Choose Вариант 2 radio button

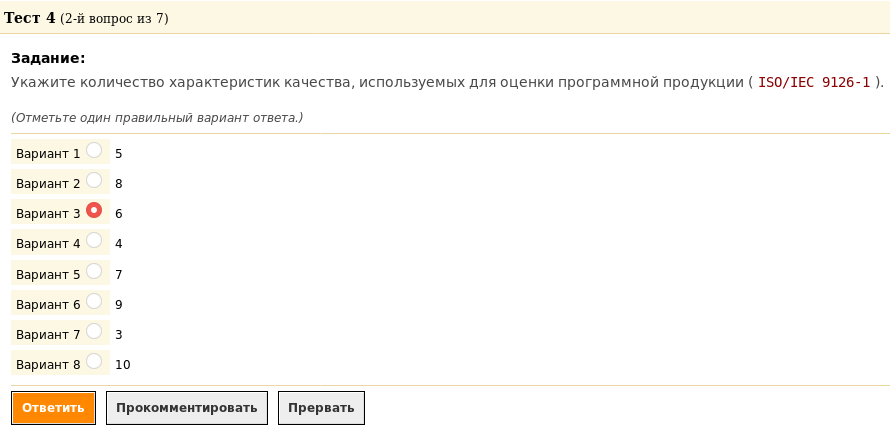pyautogui.click(x=94, y=180)
